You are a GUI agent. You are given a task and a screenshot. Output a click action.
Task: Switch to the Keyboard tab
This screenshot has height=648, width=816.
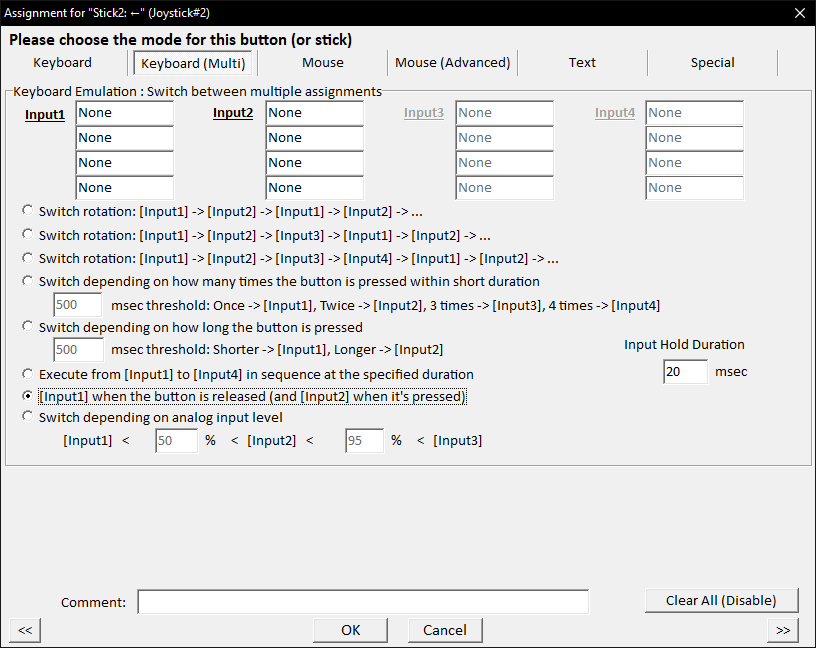(62, 63)
